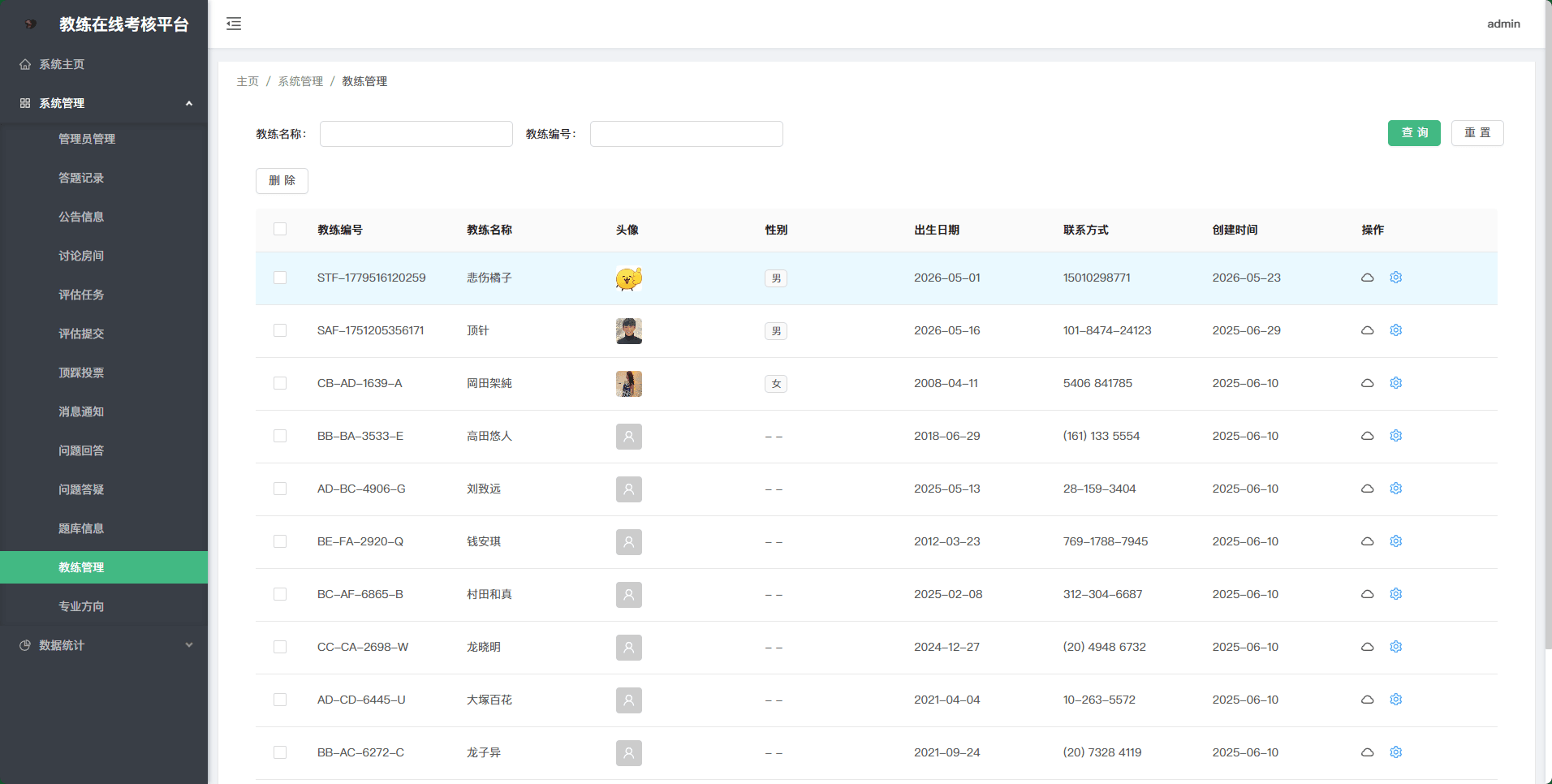The width and height of the screenshot is (1552, 784).
Task: Click the cloud icon for 刘致远 row
Action: [1367, 489]
